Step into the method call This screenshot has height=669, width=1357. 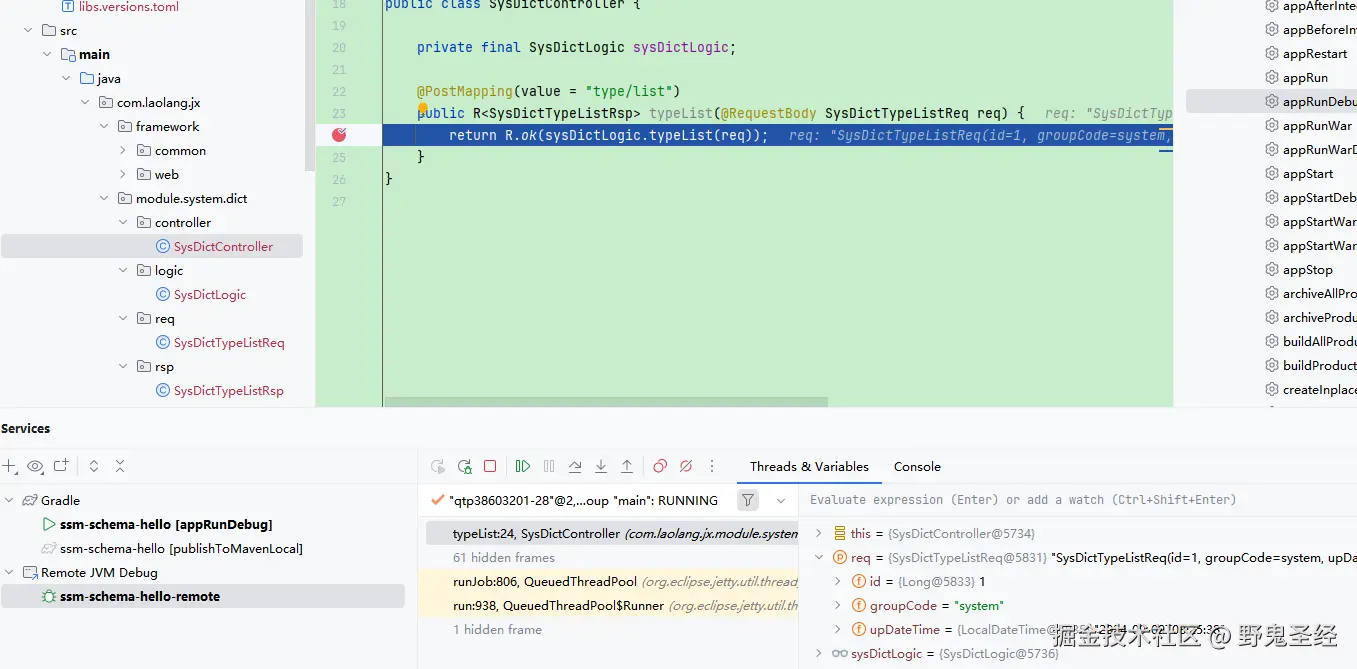pyautogui.click(x=601, y=466)
